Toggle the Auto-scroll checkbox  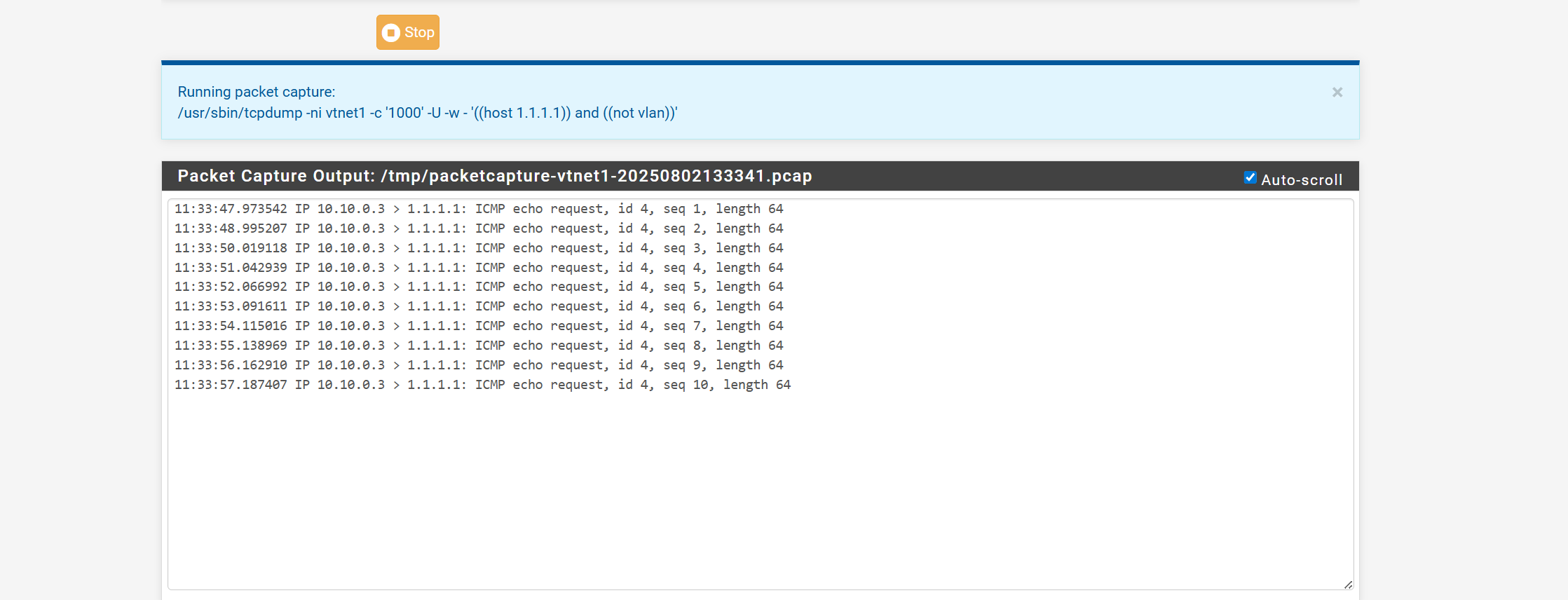tap(1250, 177)
